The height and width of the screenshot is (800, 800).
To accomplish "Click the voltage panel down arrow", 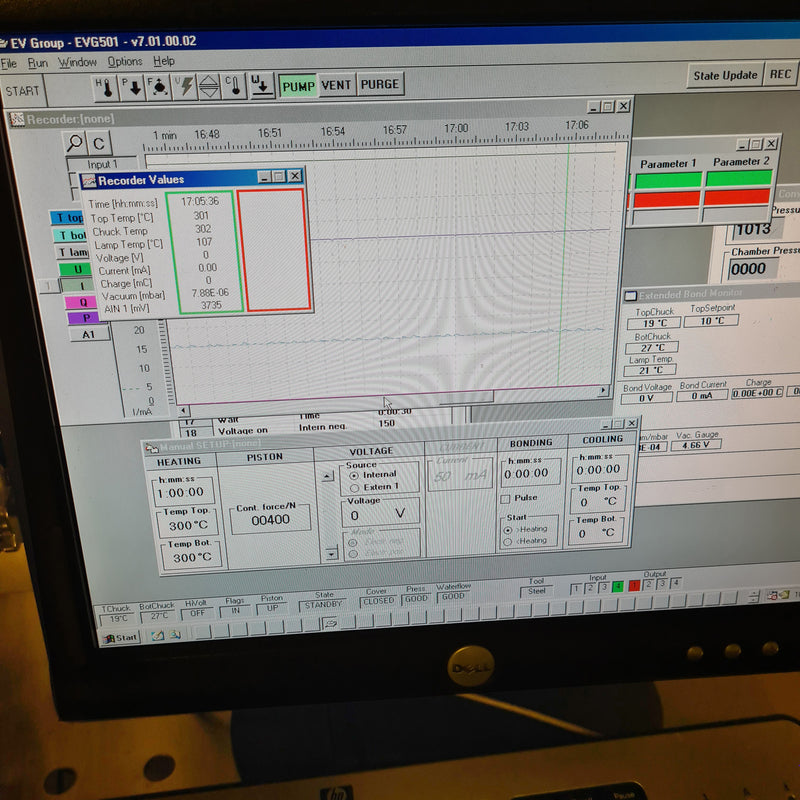I will pos(332,553).
